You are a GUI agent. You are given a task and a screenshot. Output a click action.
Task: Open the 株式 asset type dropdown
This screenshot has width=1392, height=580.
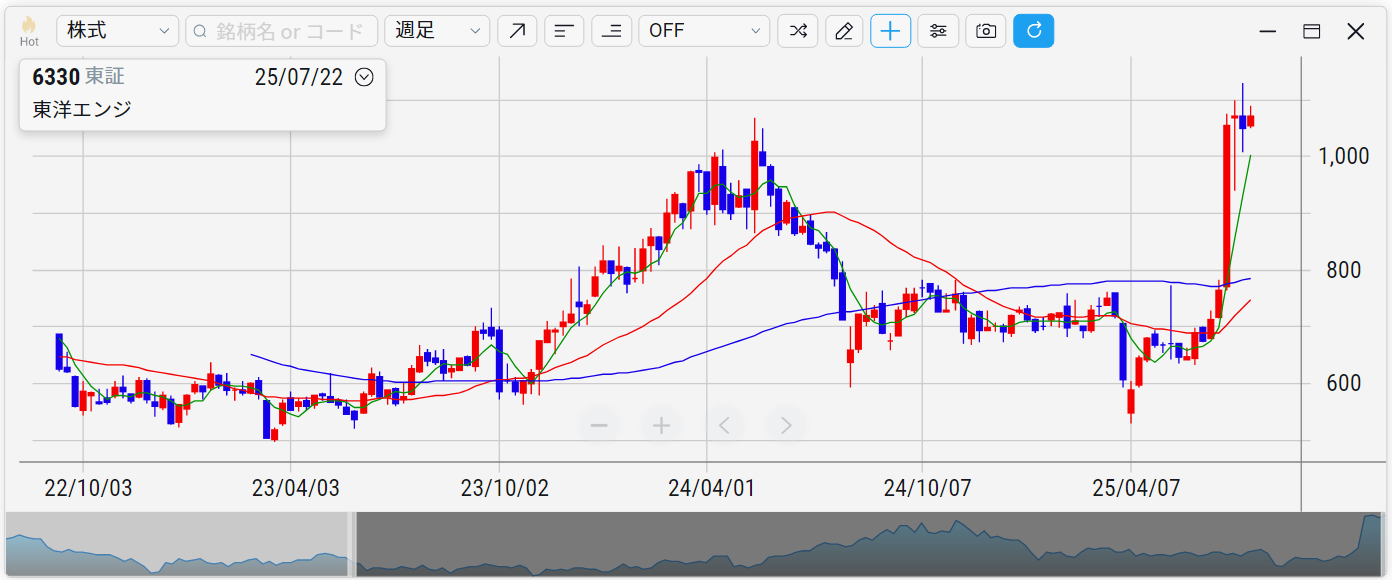pos(118,31)
